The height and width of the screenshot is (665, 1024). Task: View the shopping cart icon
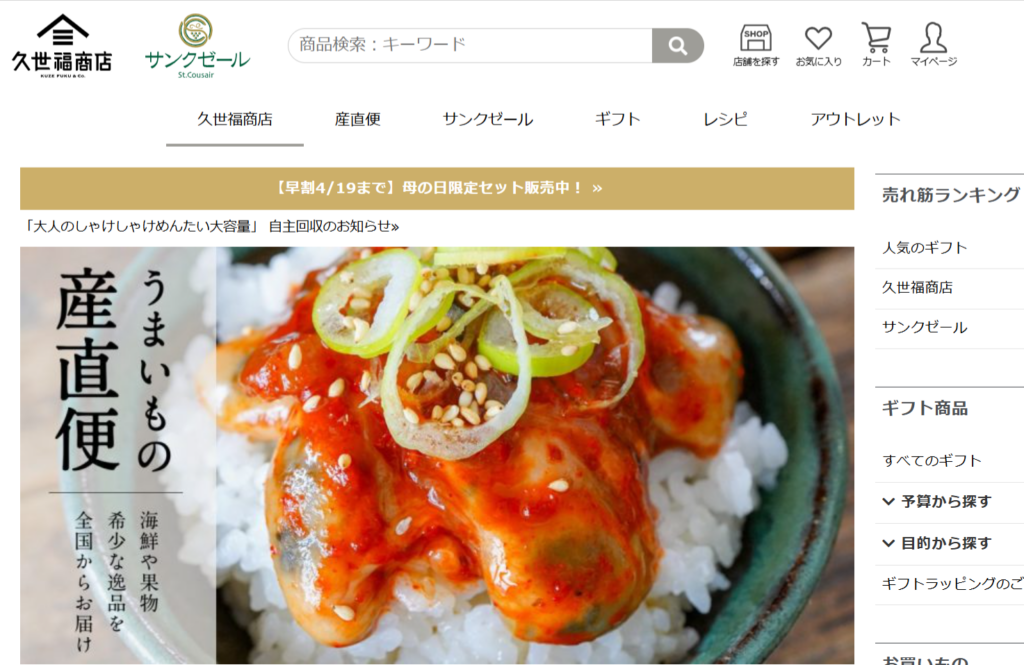pyautogui.click(x=876, y=45)
